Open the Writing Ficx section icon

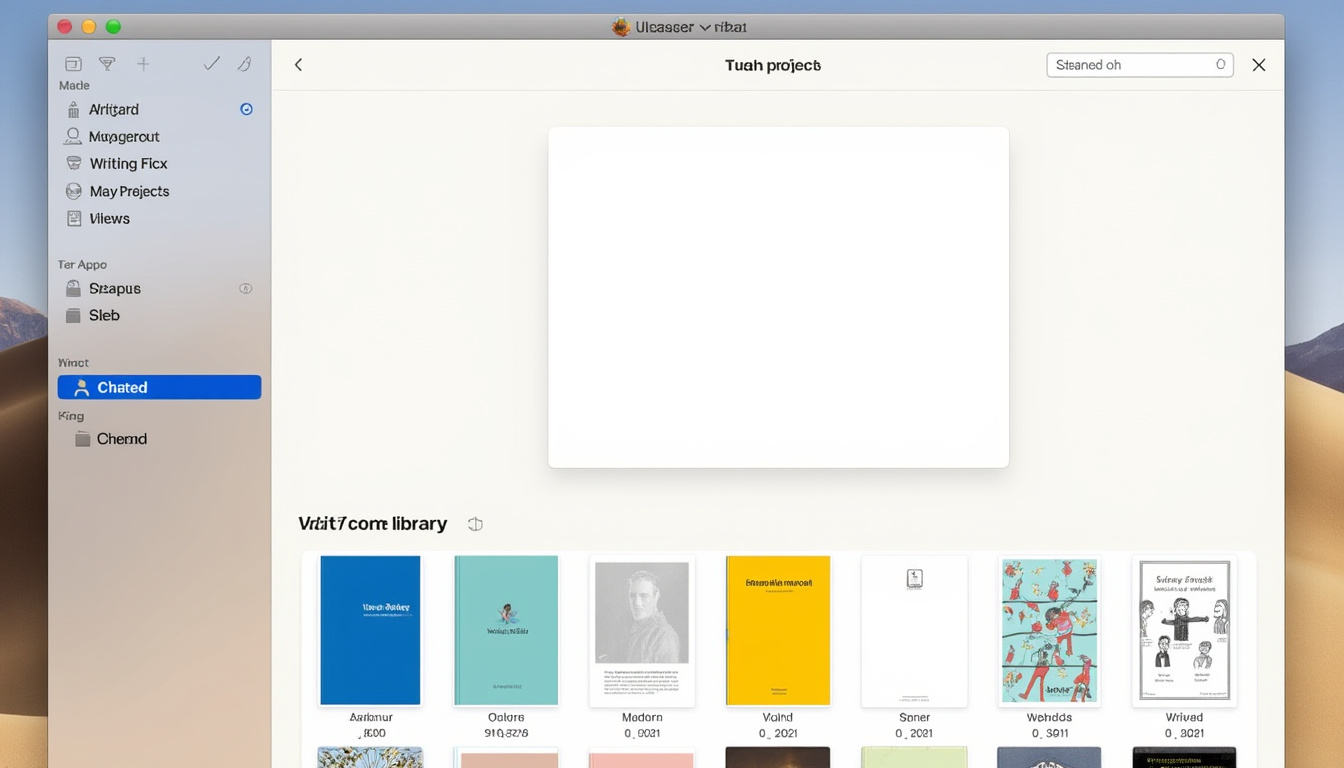tap(75, 163)
